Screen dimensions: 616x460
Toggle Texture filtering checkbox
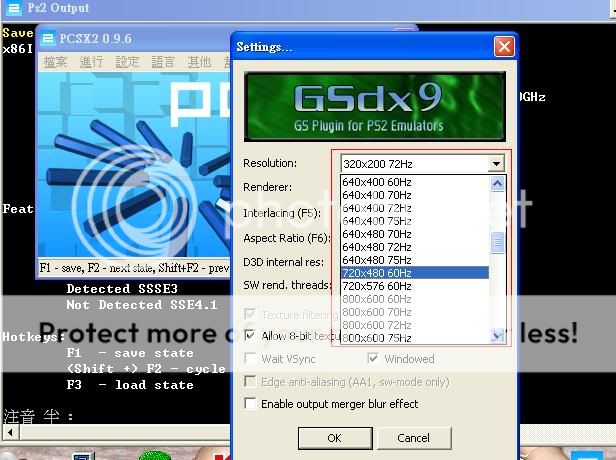tap(250, 314)
